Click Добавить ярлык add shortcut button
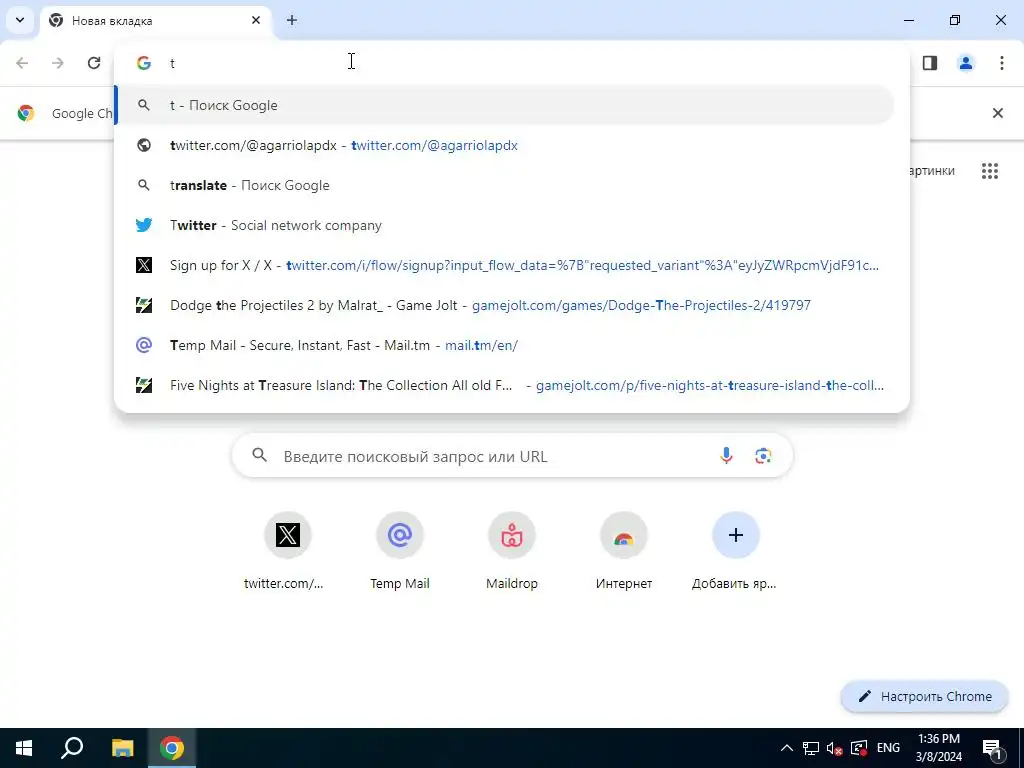The width and height of the screenshot is (1024, 768). point(735,552)
